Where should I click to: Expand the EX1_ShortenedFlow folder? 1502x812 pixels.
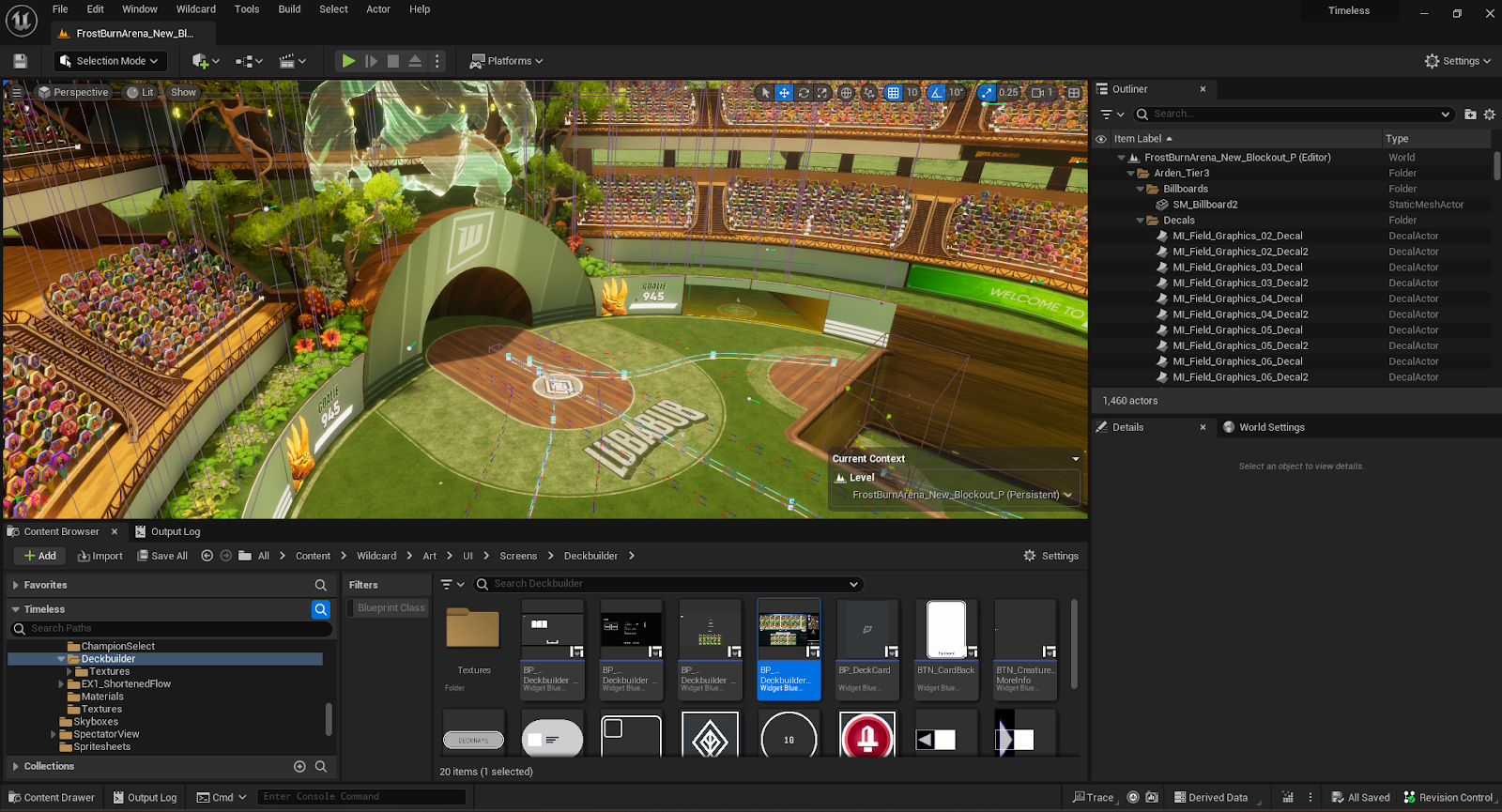click(61, 684)
